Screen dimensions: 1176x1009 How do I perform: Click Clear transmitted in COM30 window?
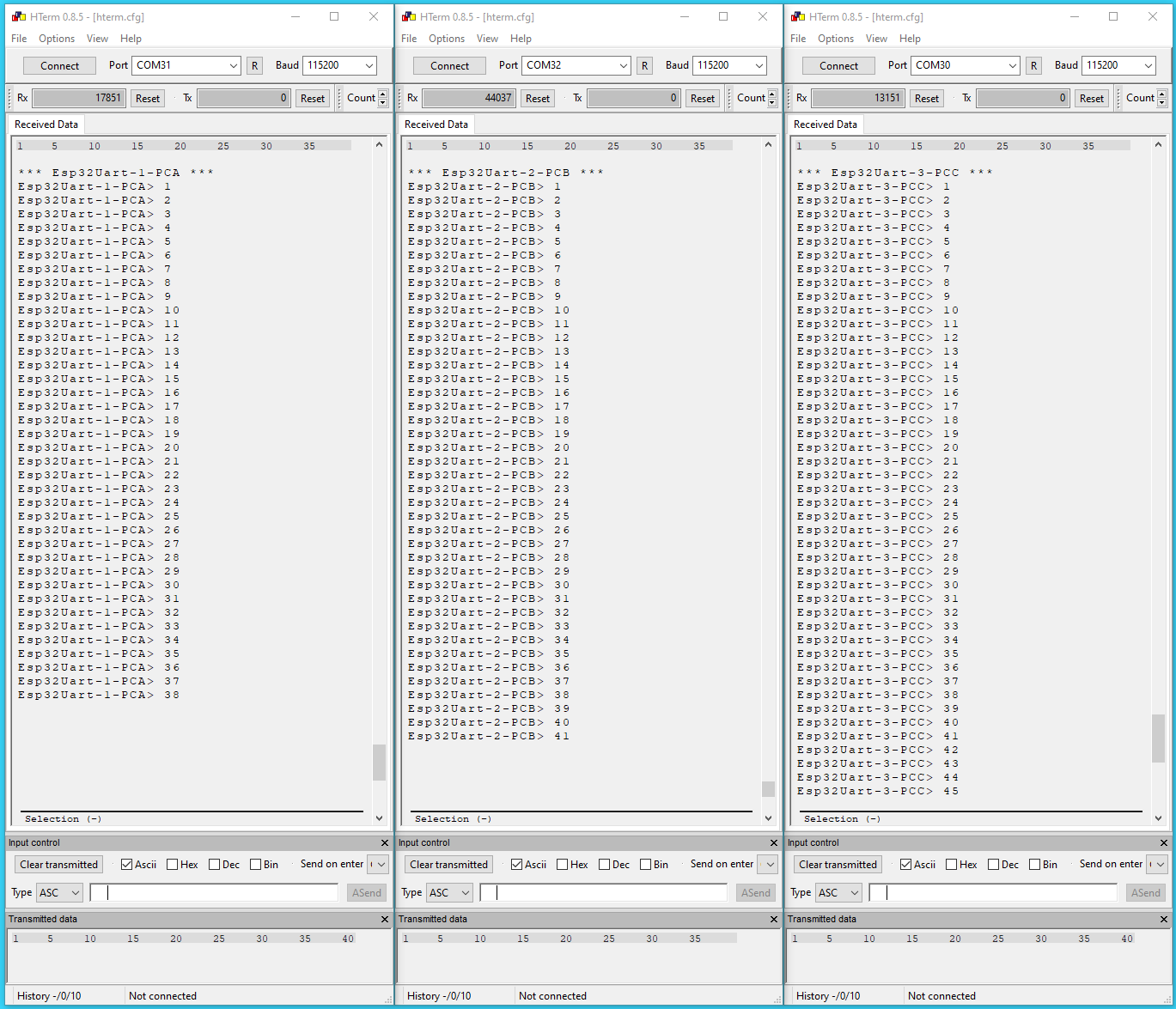point(838,865)
